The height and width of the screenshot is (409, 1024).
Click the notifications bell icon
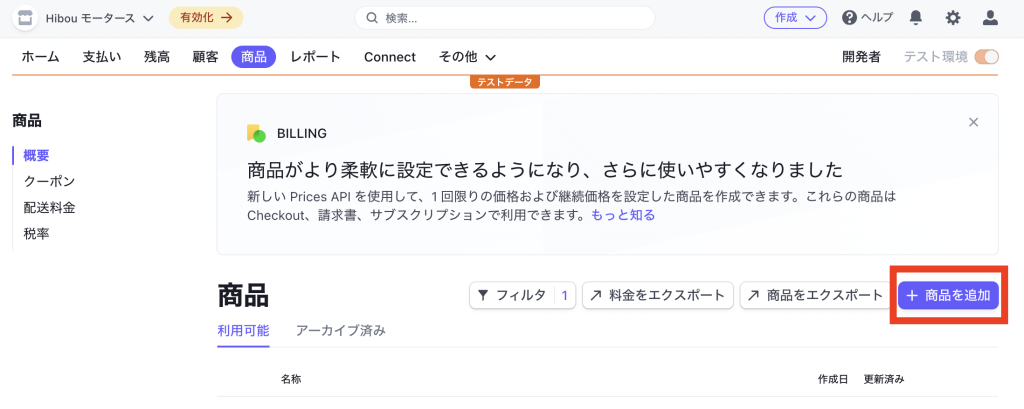(x=915, y=18)
